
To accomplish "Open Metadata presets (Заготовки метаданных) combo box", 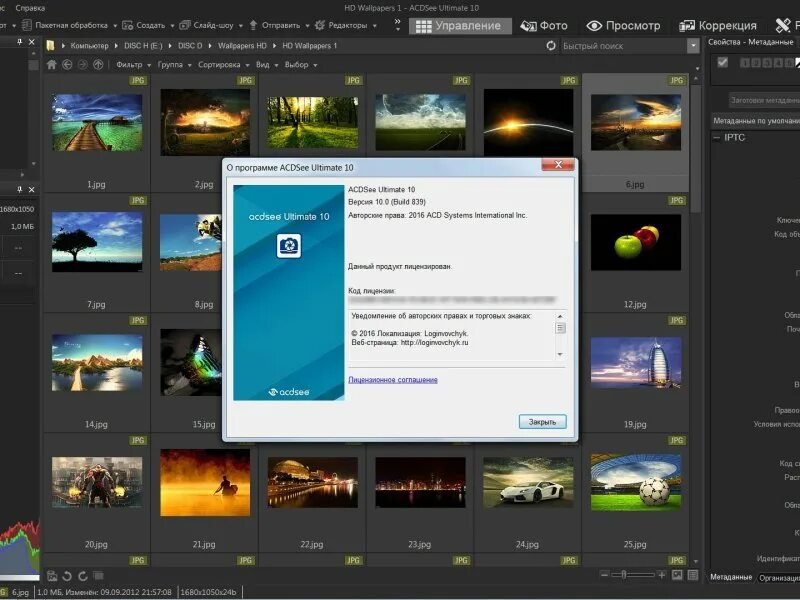I will click(x=762, y=101).
